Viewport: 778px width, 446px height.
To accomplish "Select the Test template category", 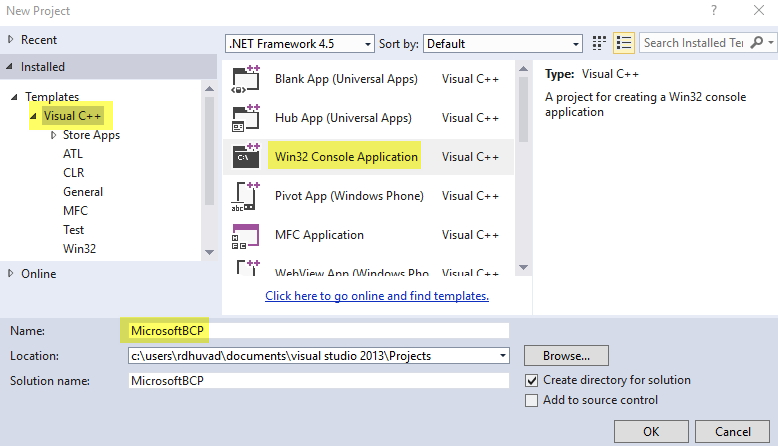I will tap(73, 230).
